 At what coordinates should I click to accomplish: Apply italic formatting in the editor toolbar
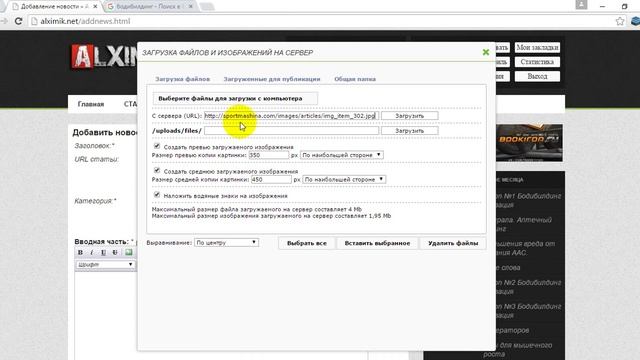92,253
